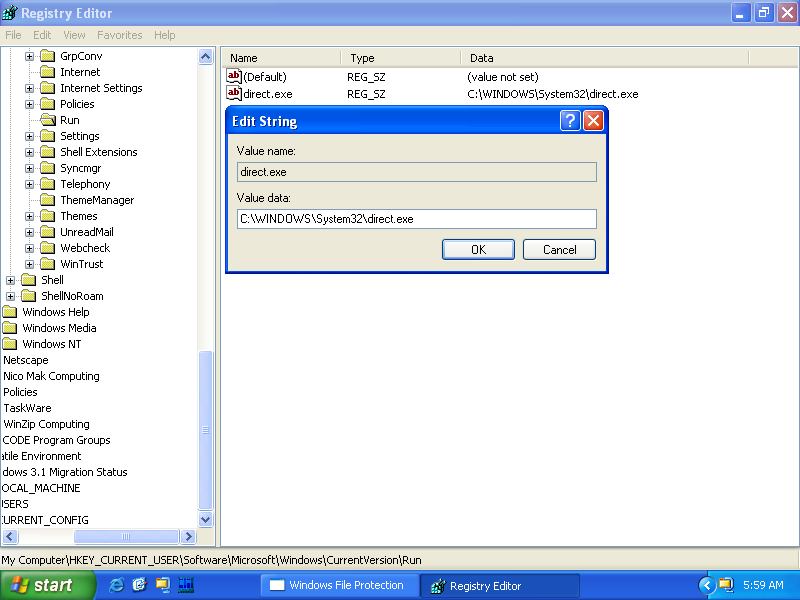Expand the WinTrust key

[30, 264]
